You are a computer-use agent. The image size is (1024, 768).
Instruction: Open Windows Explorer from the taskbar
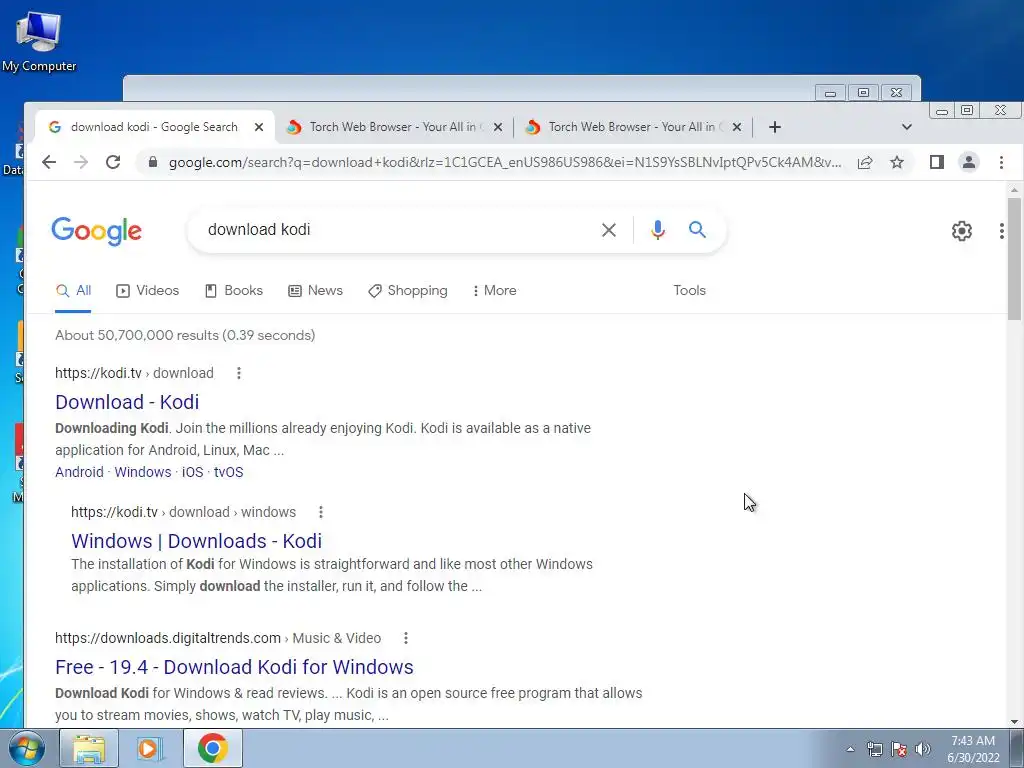click(x=89, y=748)
